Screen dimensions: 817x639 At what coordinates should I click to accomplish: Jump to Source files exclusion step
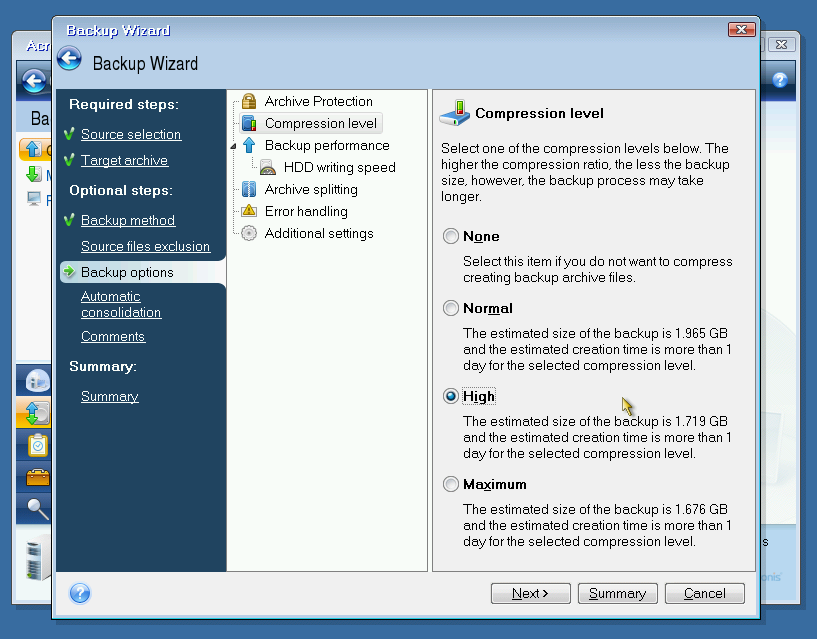click(145, 247)
